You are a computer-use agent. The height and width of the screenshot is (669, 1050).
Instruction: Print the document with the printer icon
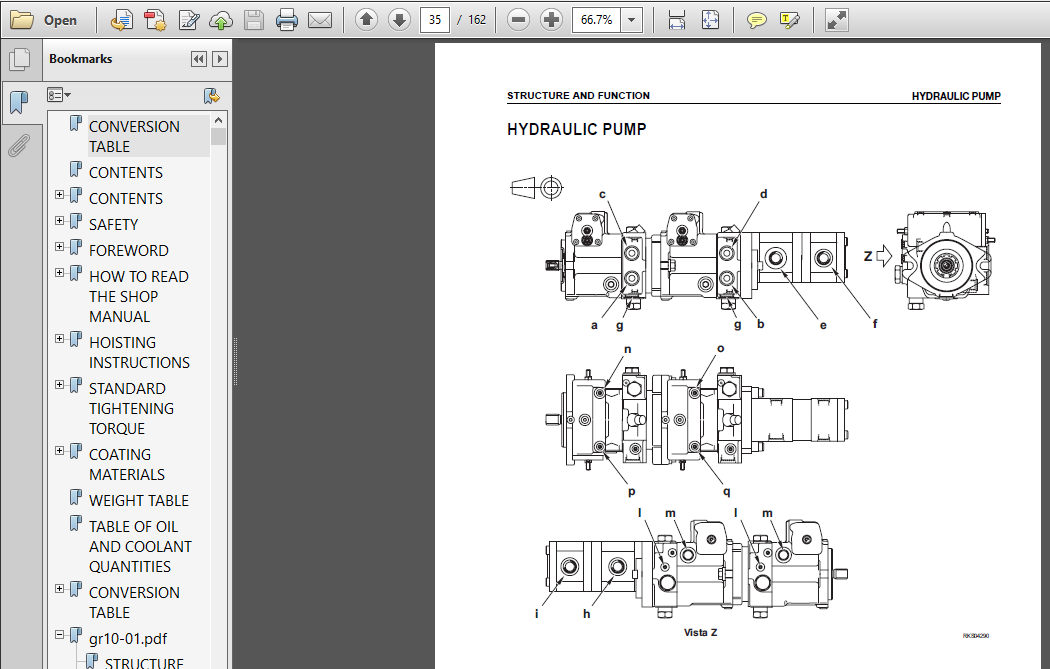287,20
